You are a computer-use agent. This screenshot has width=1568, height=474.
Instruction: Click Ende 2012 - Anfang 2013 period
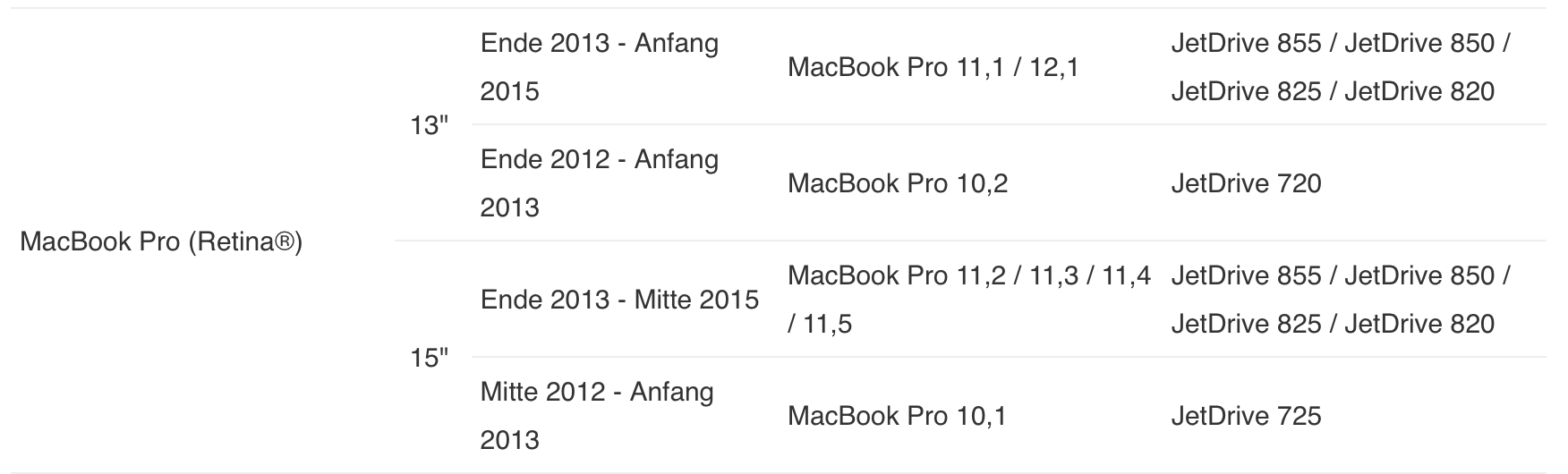(x=600, y=183)
